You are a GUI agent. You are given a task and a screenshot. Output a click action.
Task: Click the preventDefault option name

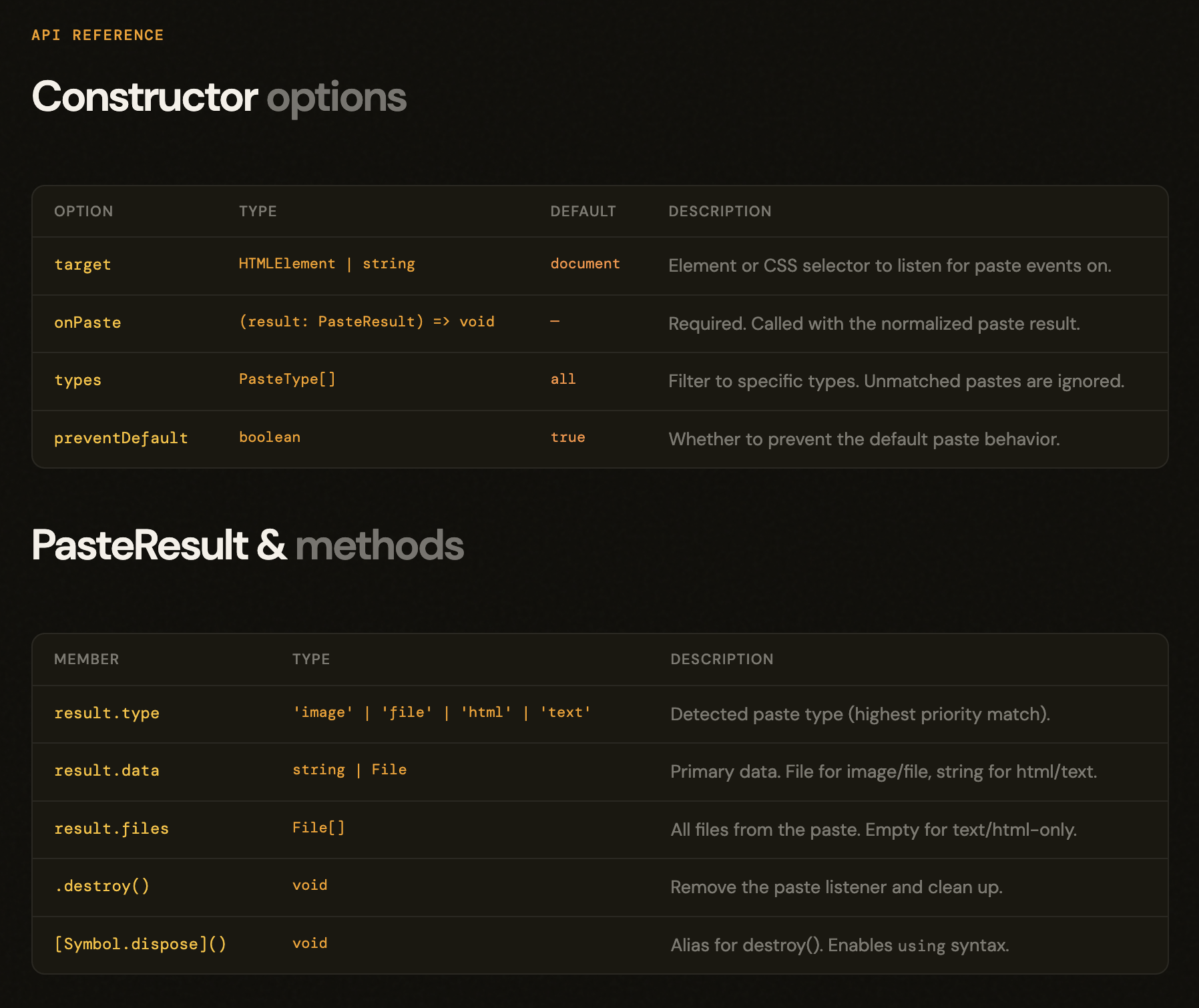pyautogui.click(x=121, y=439)
